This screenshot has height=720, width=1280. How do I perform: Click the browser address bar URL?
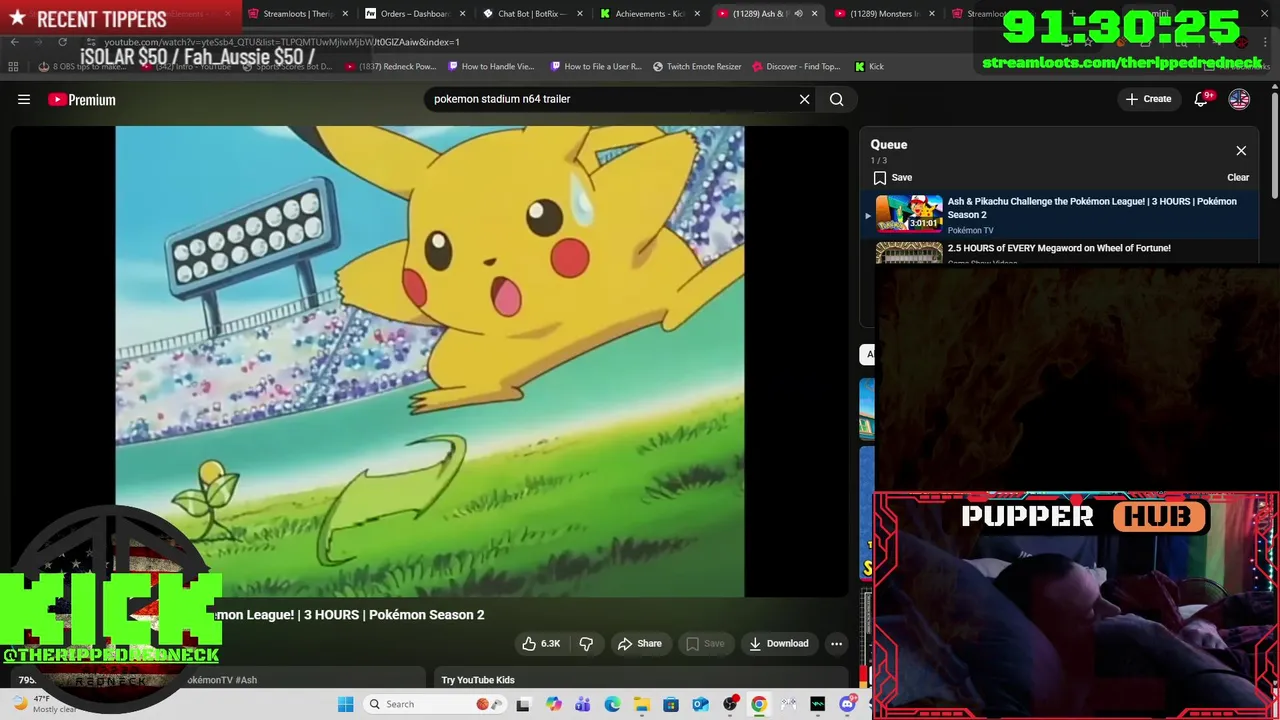(282, 42)
